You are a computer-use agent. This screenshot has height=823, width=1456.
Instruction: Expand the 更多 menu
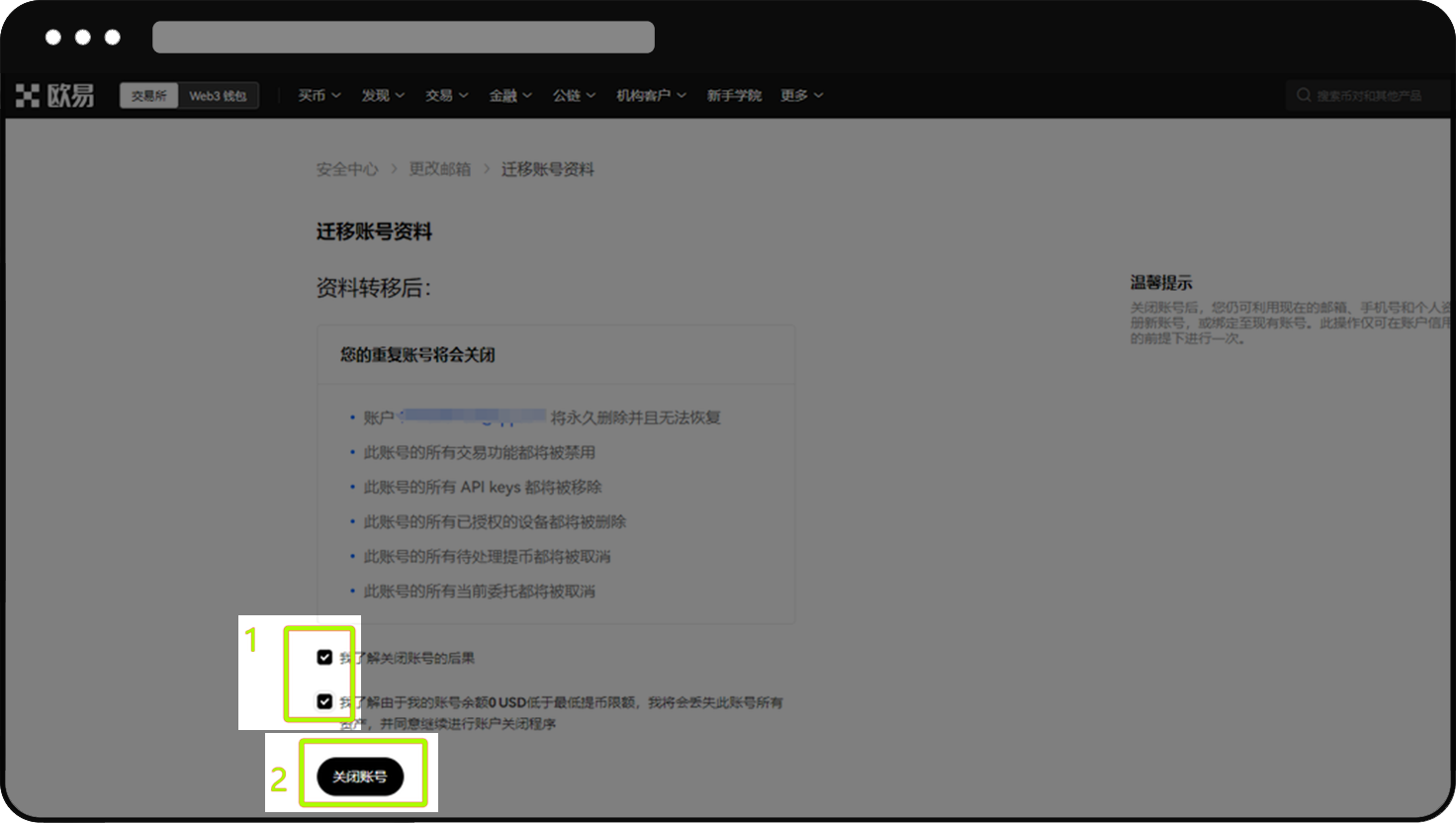point(801,96)
